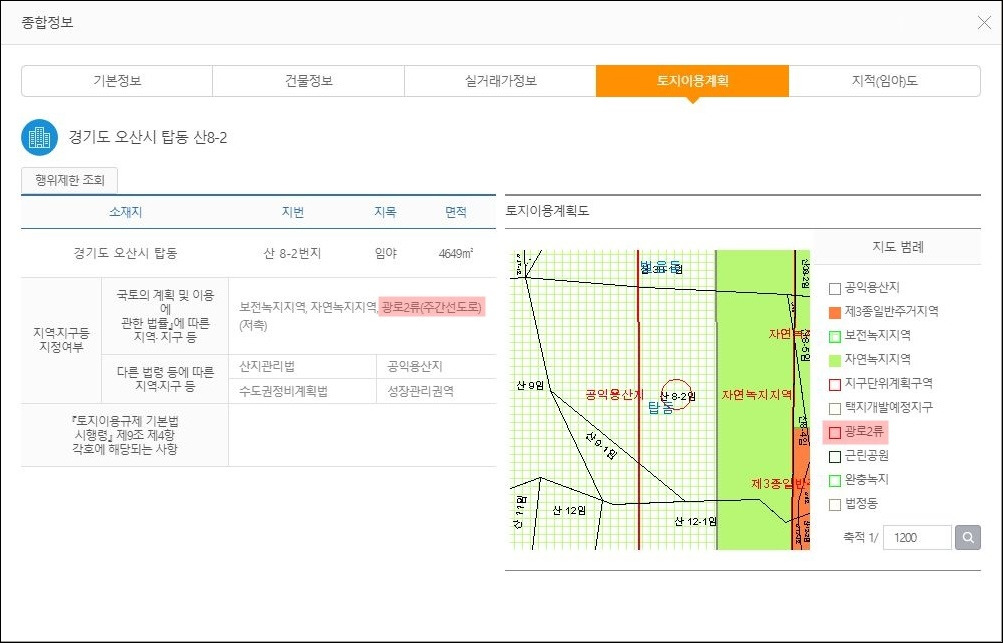This screenshot has height=643, width=1003.
Task: Click the 산 12임 parcel on map
Action: tap(569, 511)
